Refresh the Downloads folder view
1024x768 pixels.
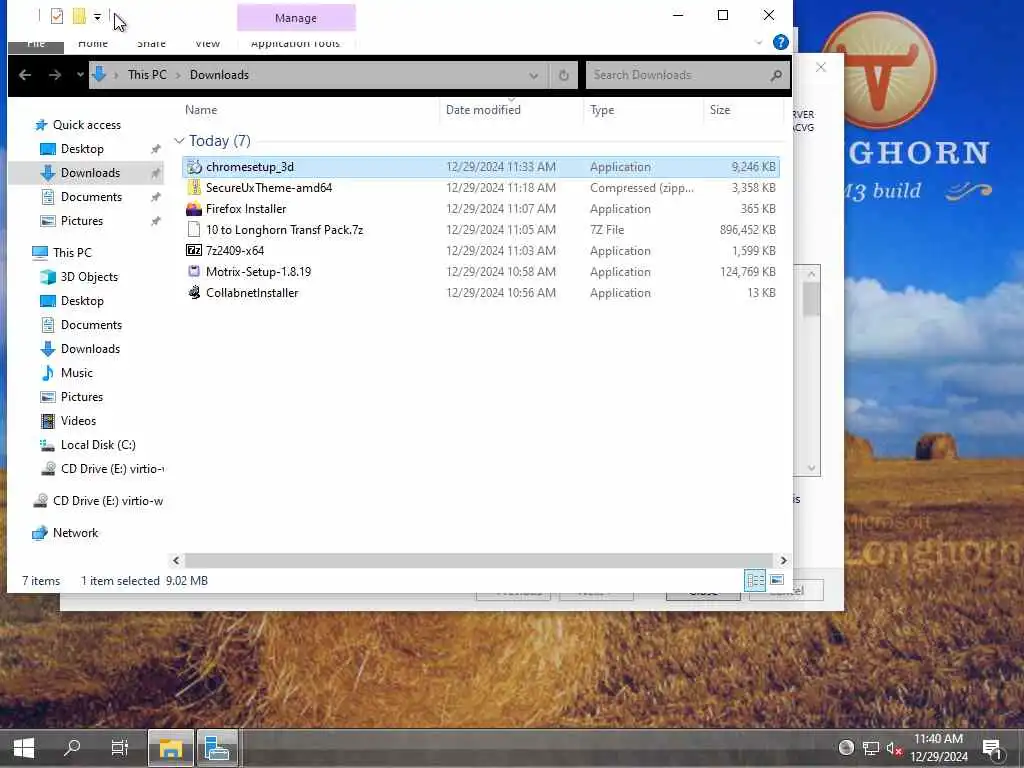coord(564,75)
